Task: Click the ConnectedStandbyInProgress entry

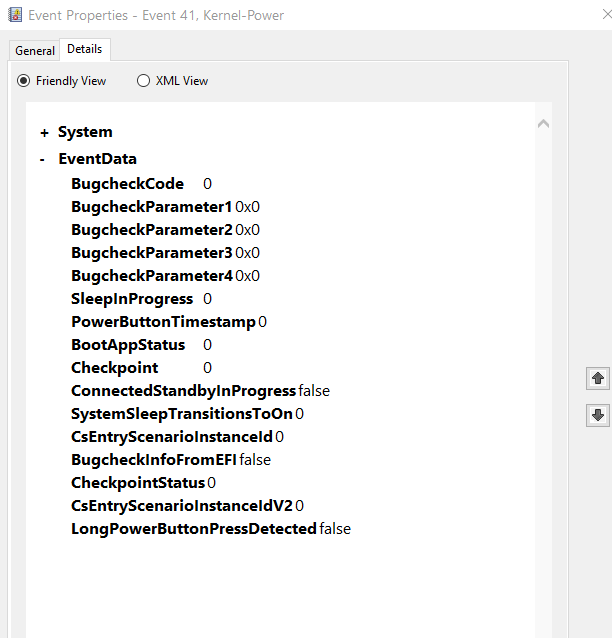Action: click(183, 391)
